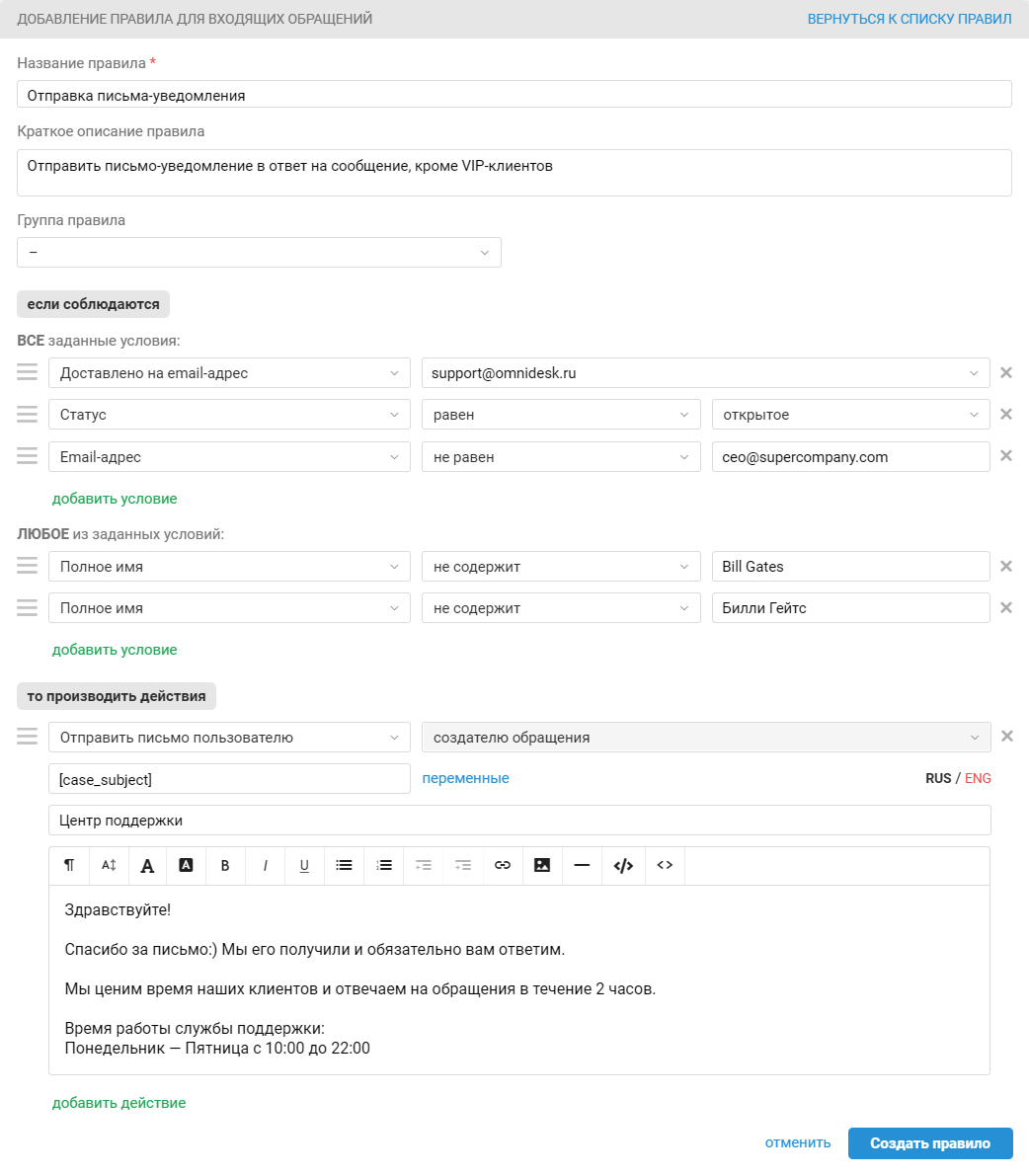Open the 'переменные' variables link
The height and width of the screenshot is (1176, 1029).
coord(466,778)
